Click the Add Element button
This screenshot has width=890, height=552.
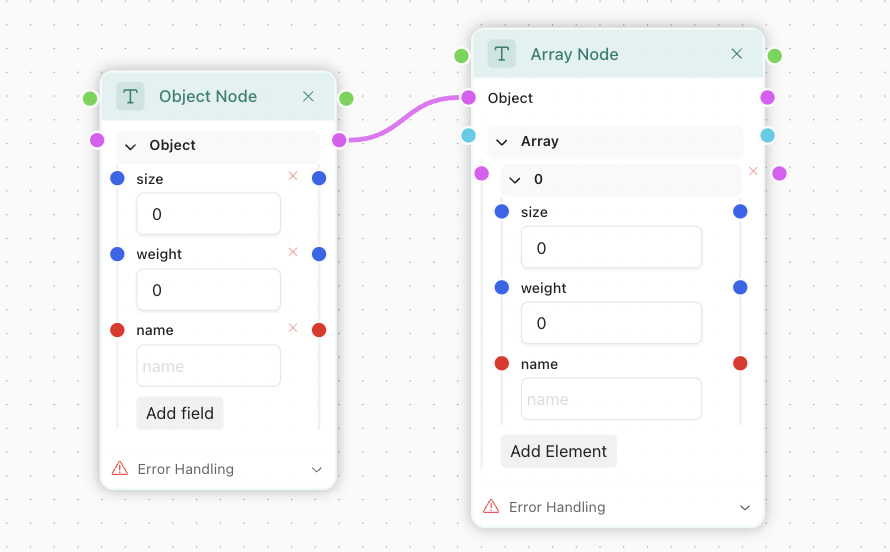click(558, 451)
